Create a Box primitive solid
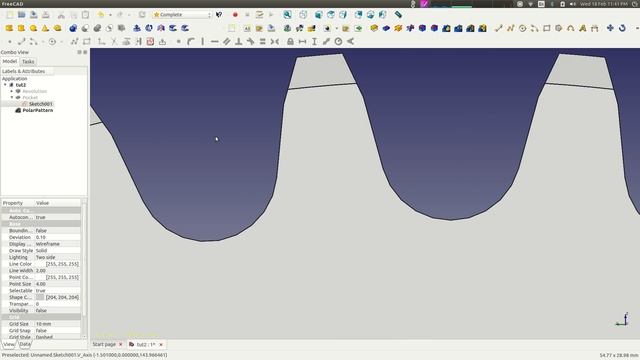640x360 pixels. click(x=9, y=28)
